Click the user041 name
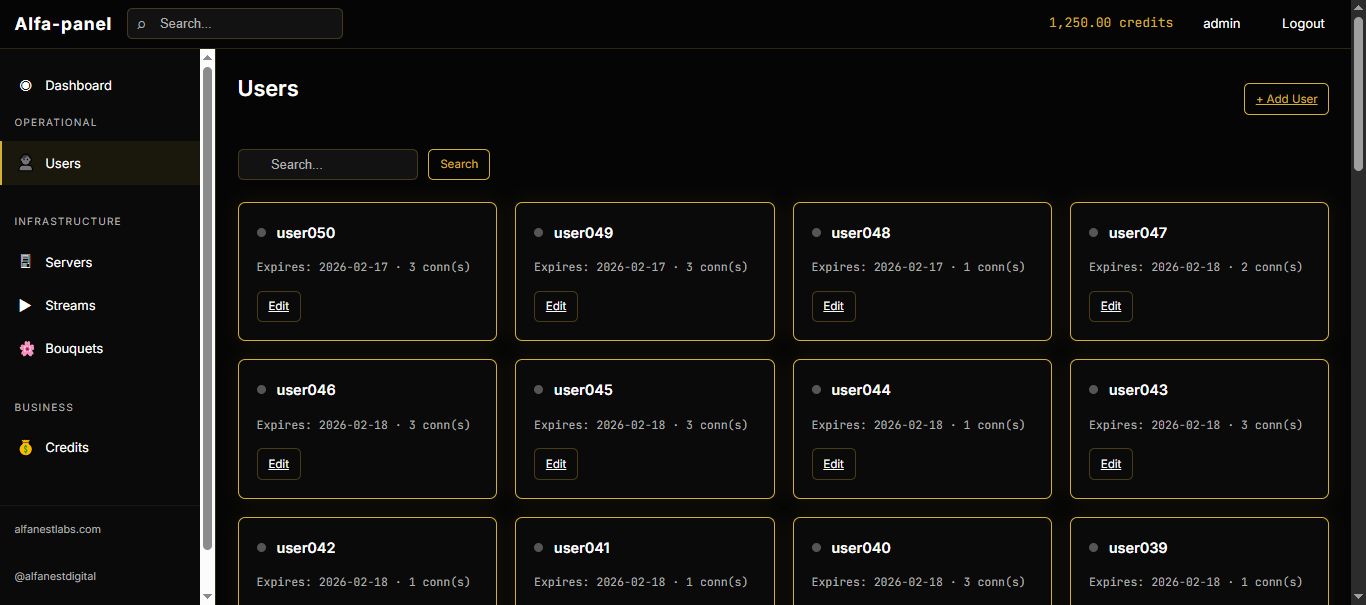The image size is (1366, 605). pos(582,548)
